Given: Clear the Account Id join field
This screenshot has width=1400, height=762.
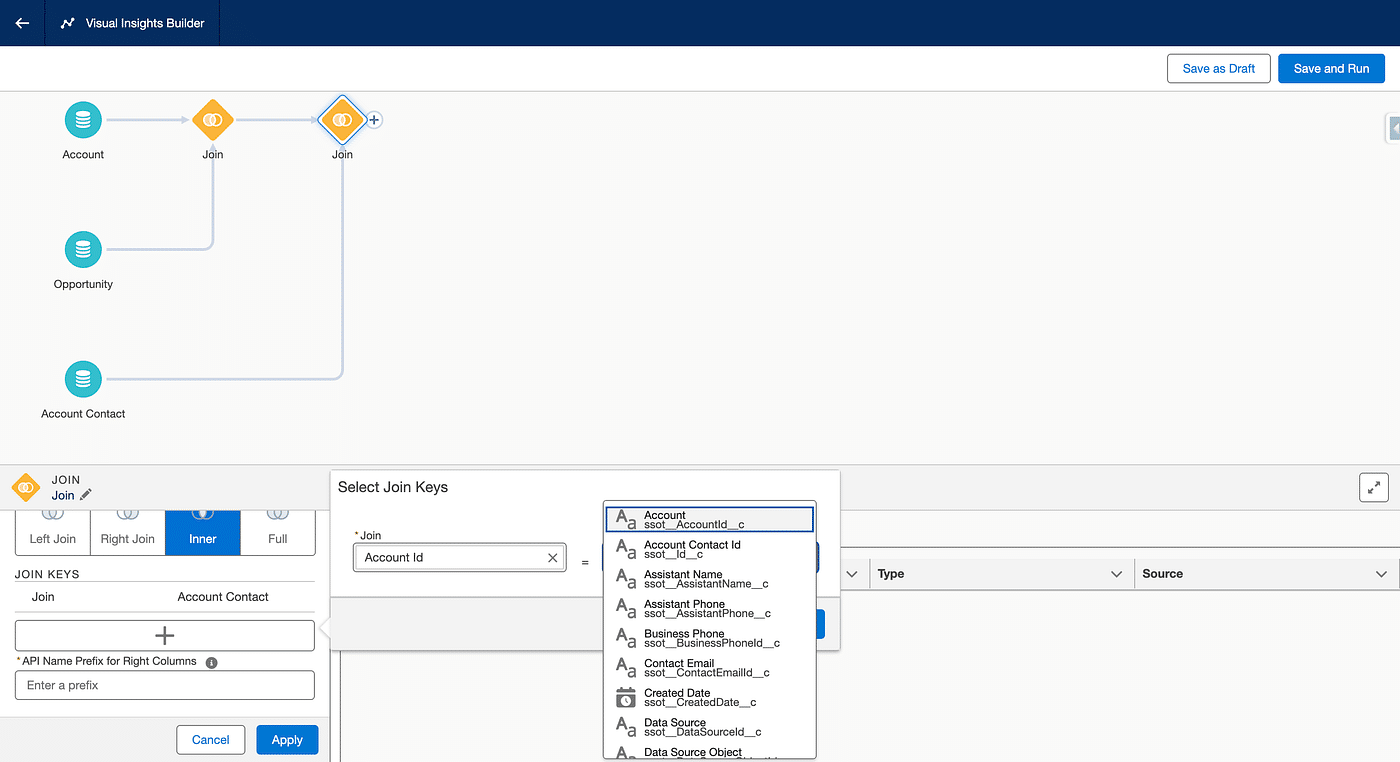Looking at the screenshot, I should (x=552, y=558).
